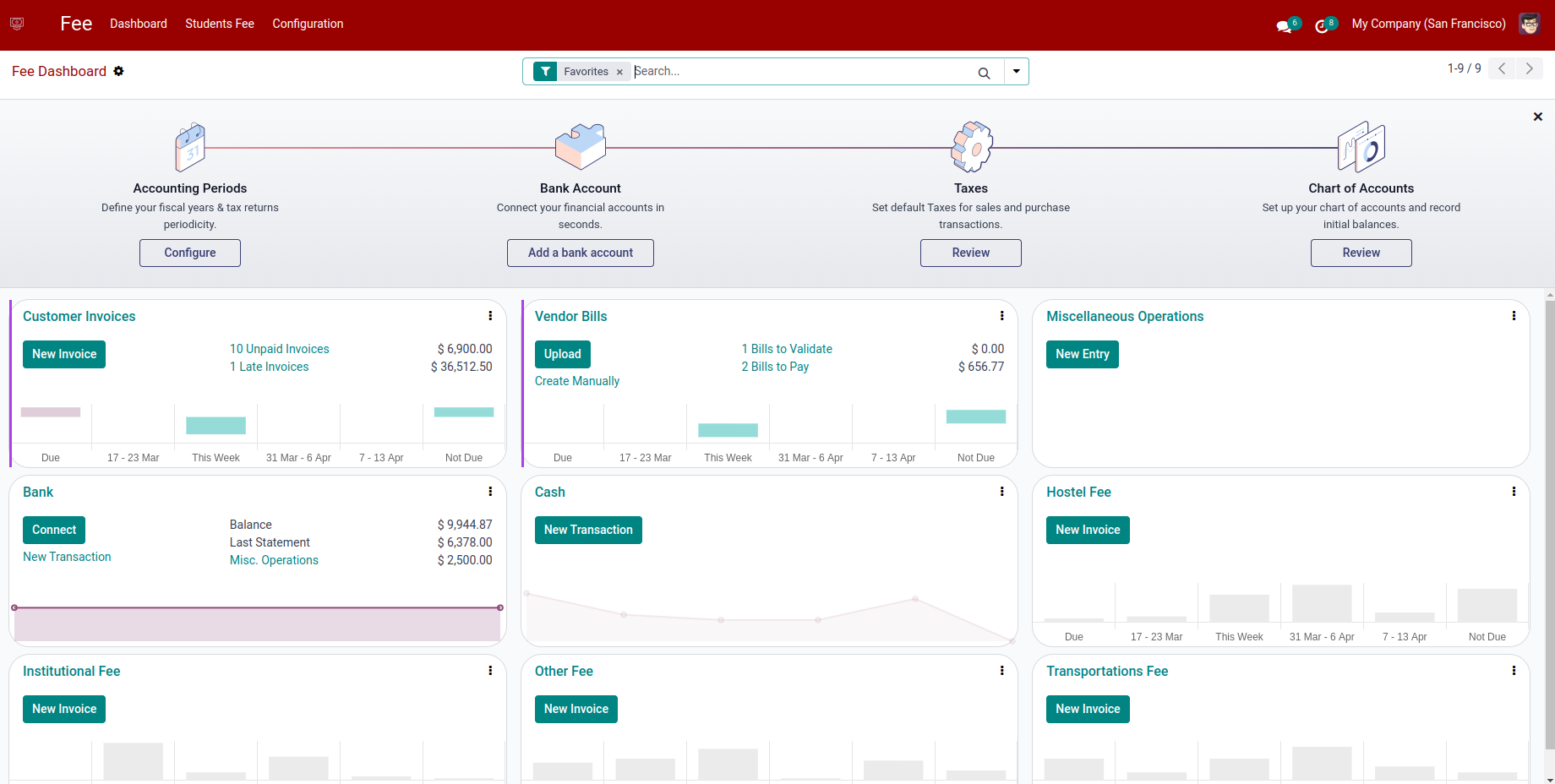Click the Not Due bar in Customer Invoices
Screen dimensions: 1555x784
pos(464,412)
